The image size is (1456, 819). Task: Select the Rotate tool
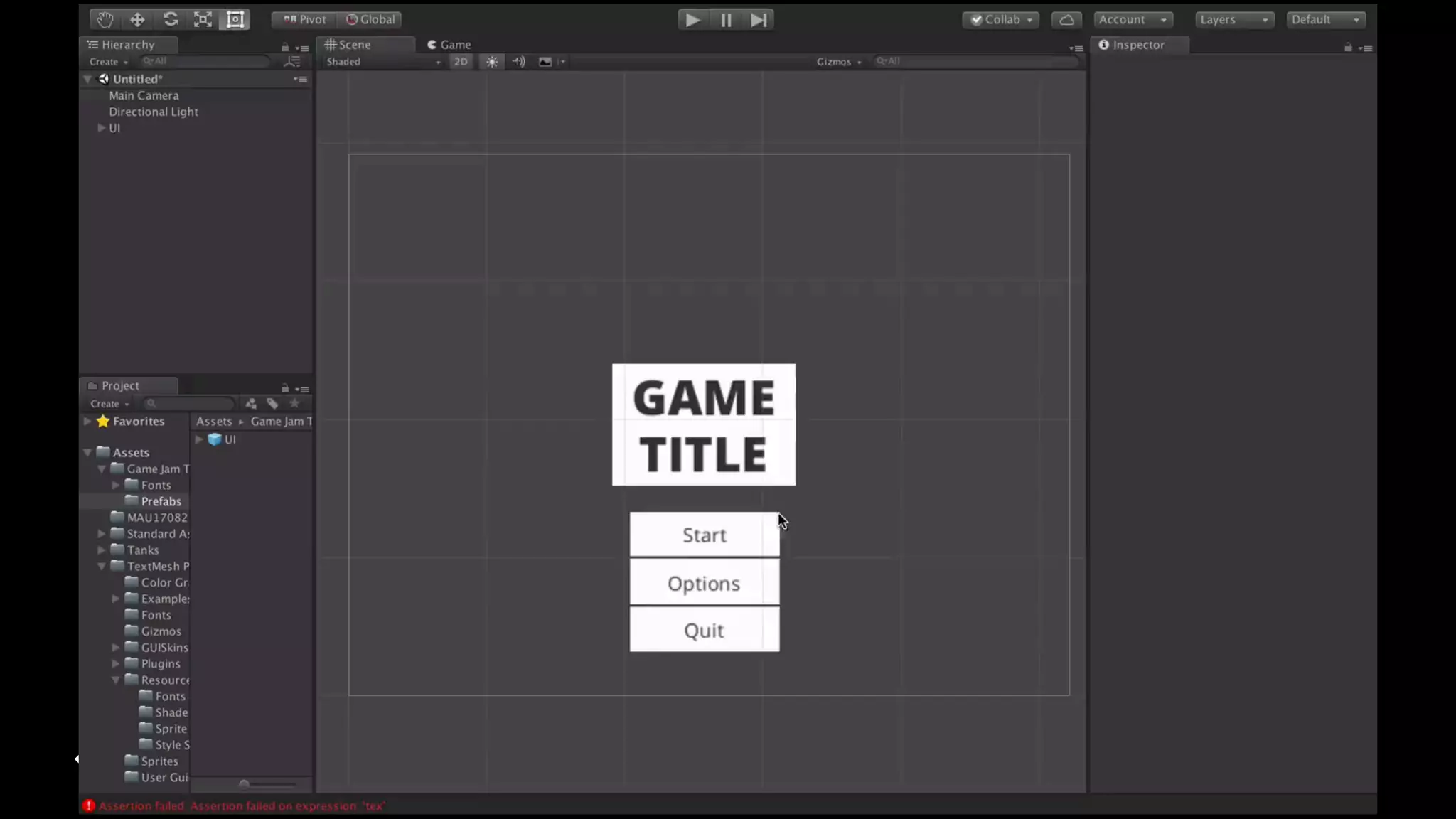click(x=171, y=19)
